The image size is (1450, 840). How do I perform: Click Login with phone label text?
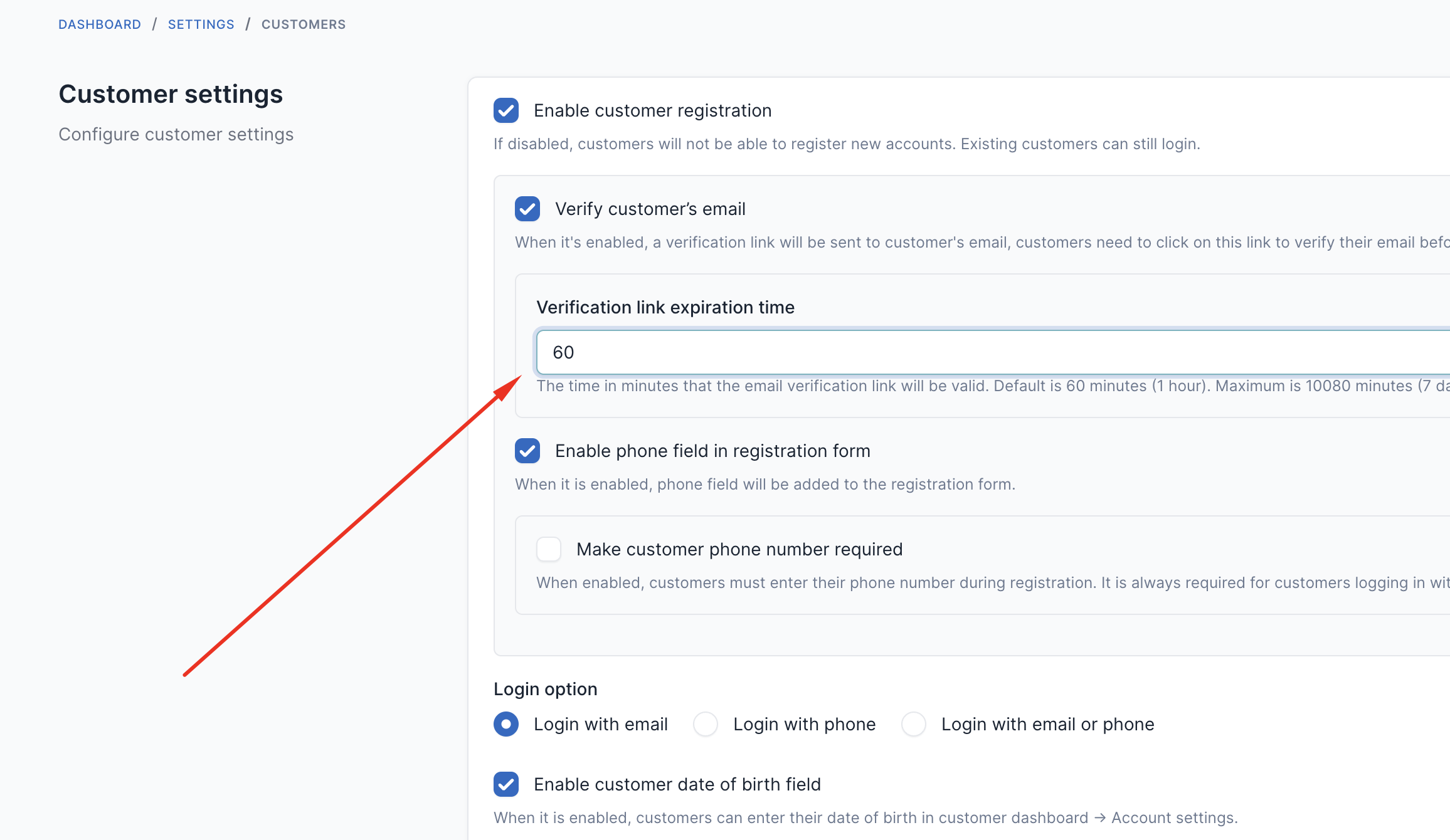[x=805, y=724]
